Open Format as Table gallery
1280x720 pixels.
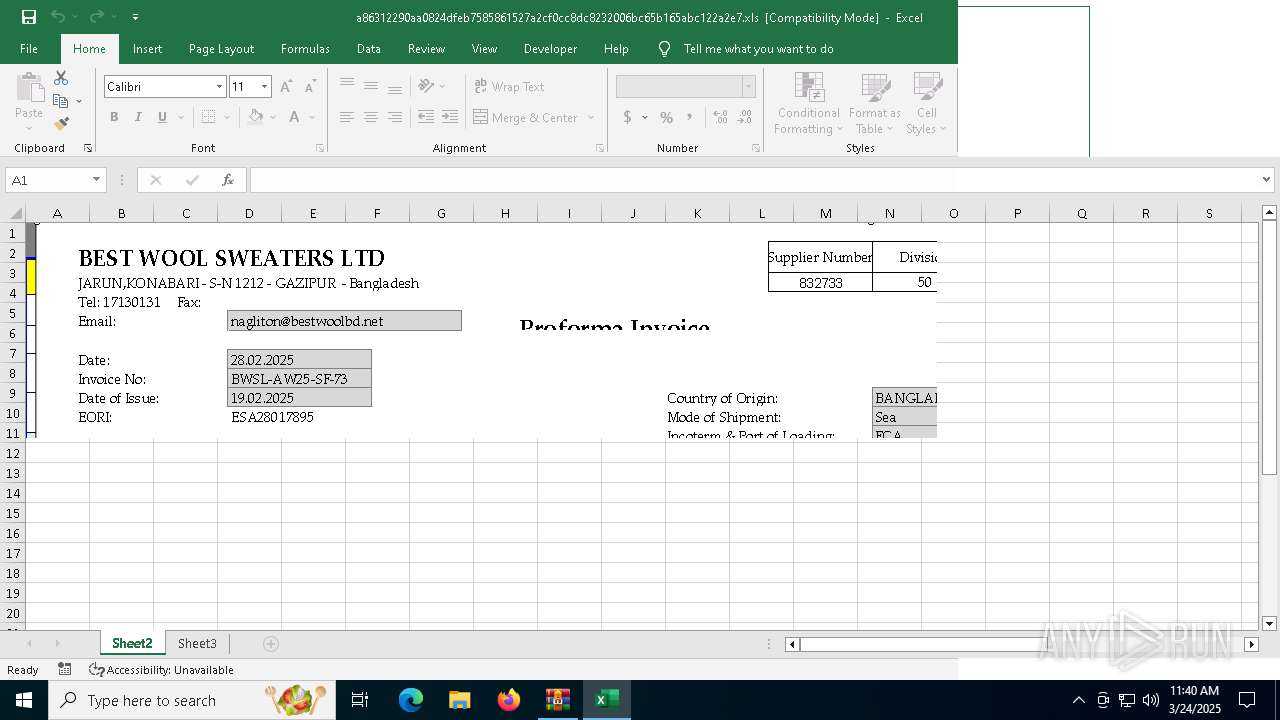pyautogui.click(x=875, y=103)
